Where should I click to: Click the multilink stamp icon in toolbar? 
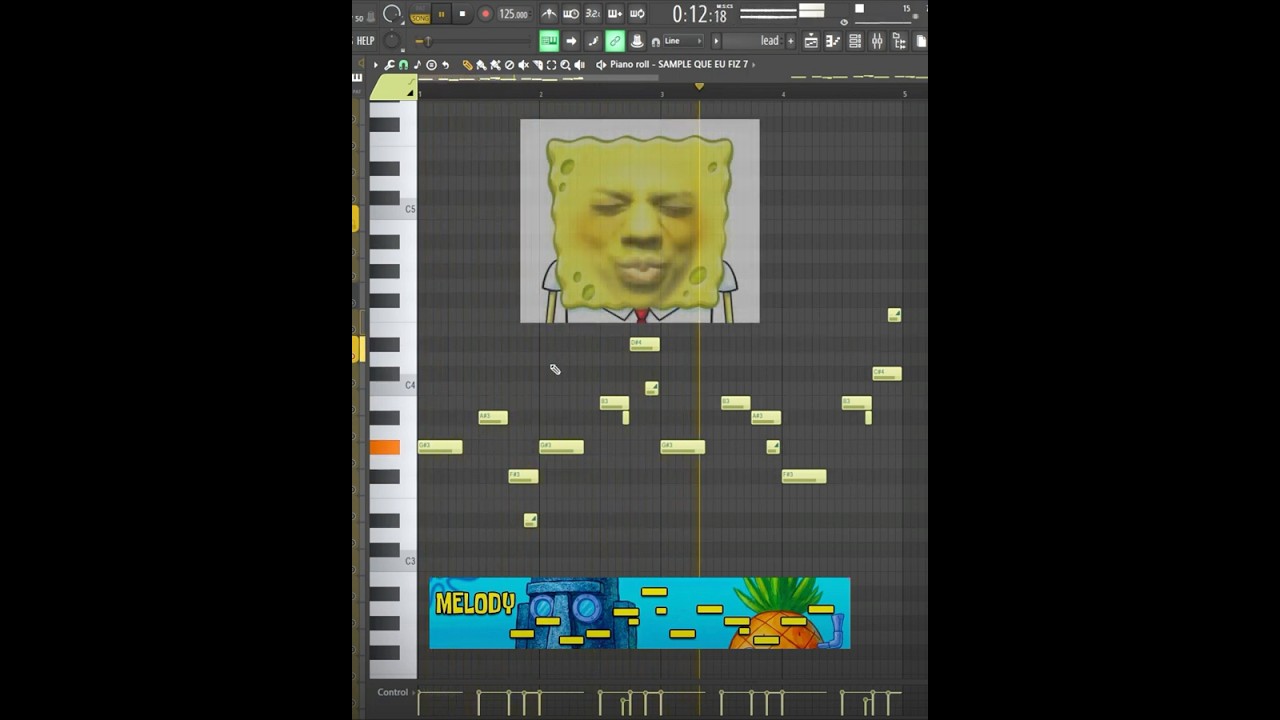point(637,41)
